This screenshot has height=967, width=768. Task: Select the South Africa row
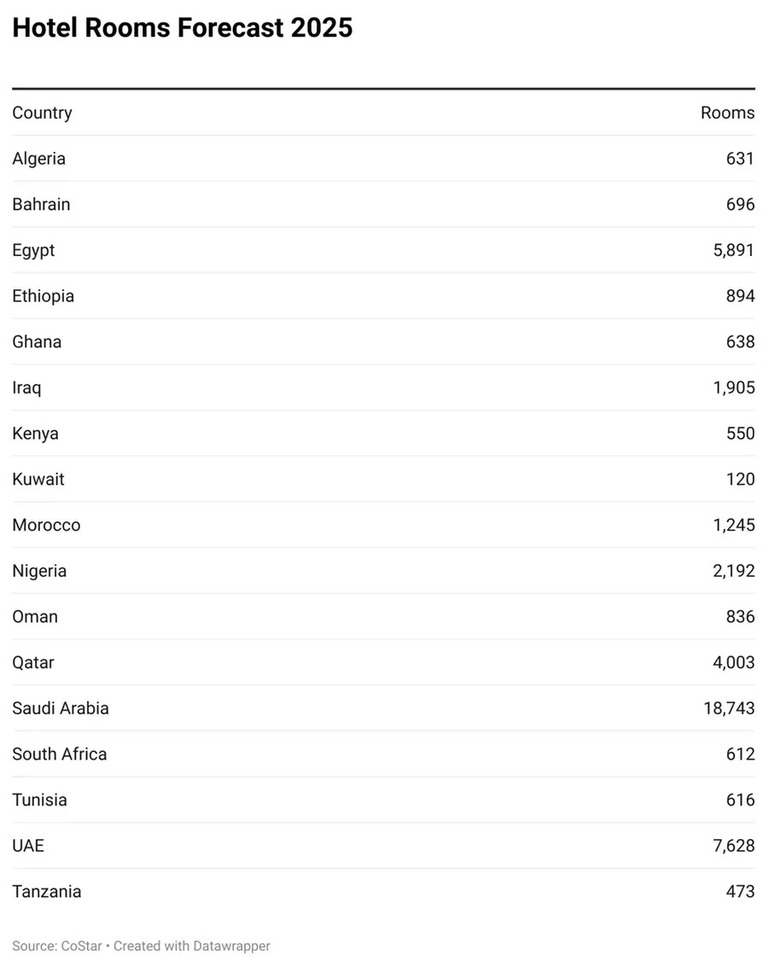[384, 754]
